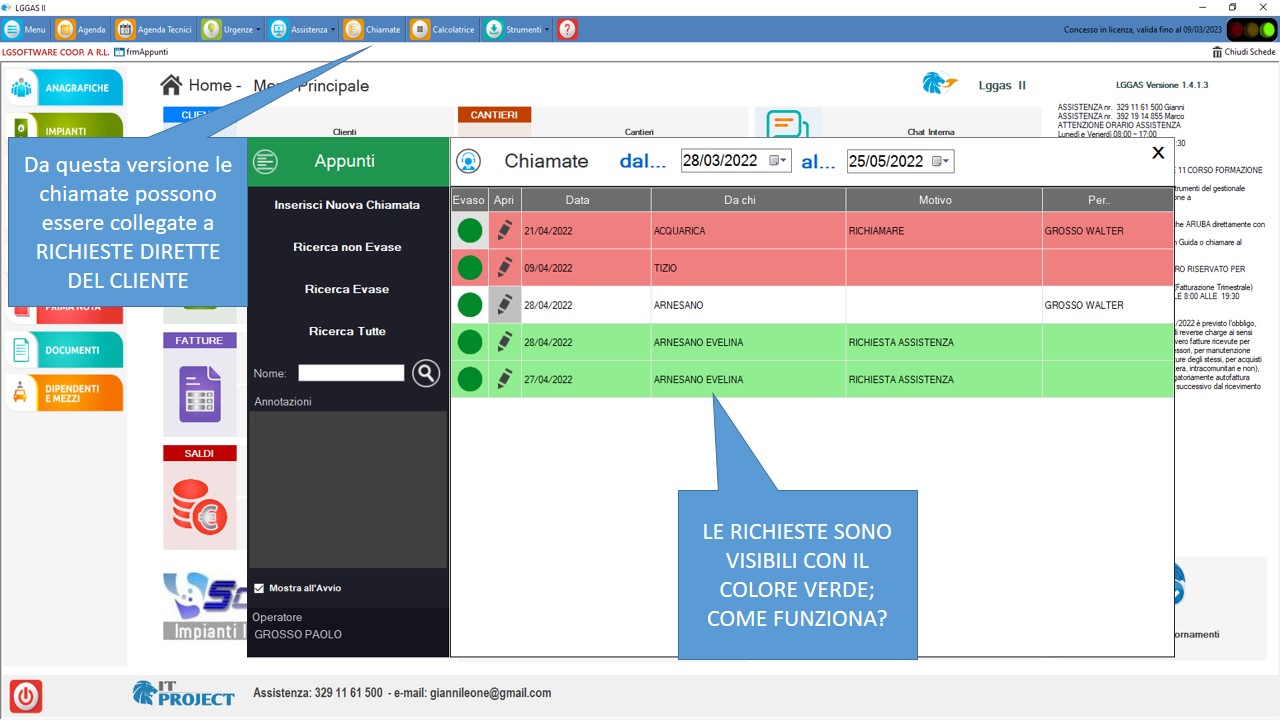
Task: Click the Home house icon
Action: coord(172,86)
